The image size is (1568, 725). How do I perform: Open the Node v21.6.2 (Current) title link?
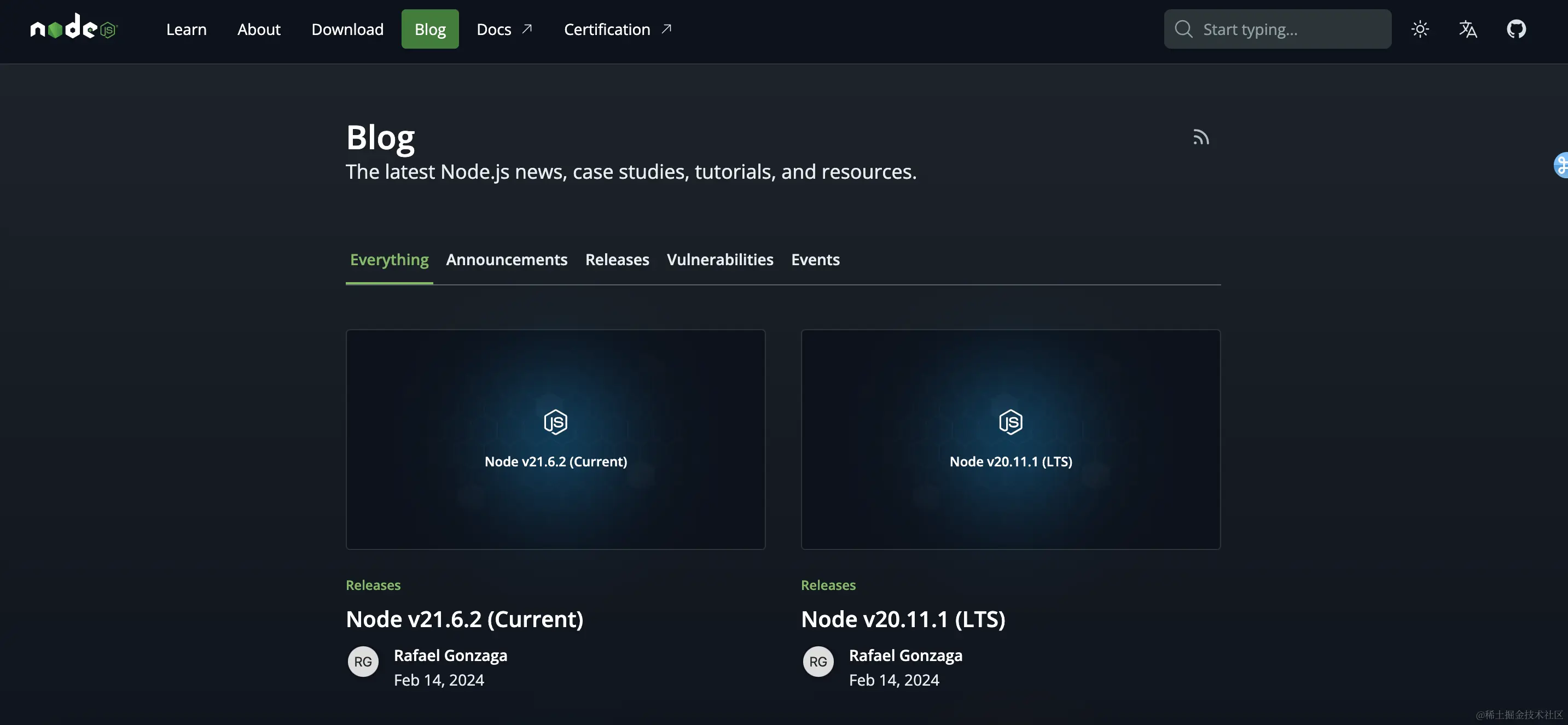click(464, 619)
